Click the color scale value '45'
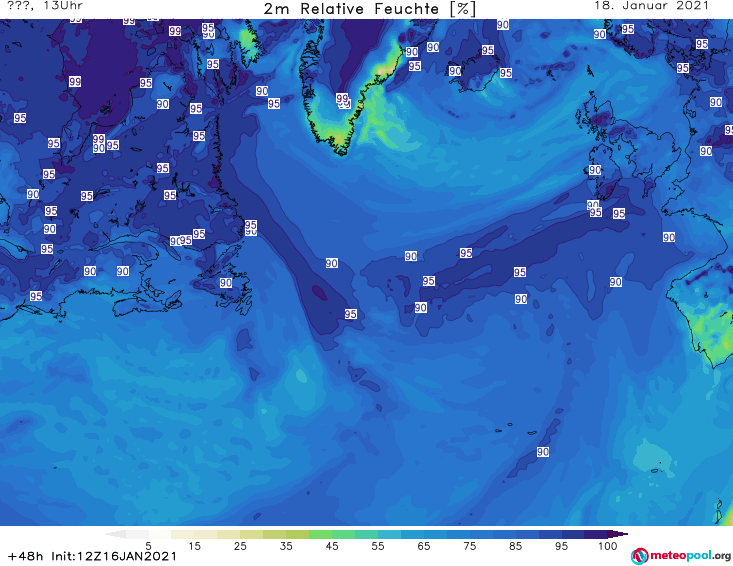Image resolution: width=733 pixels, height=566 pixels. [x=331, y=545]
